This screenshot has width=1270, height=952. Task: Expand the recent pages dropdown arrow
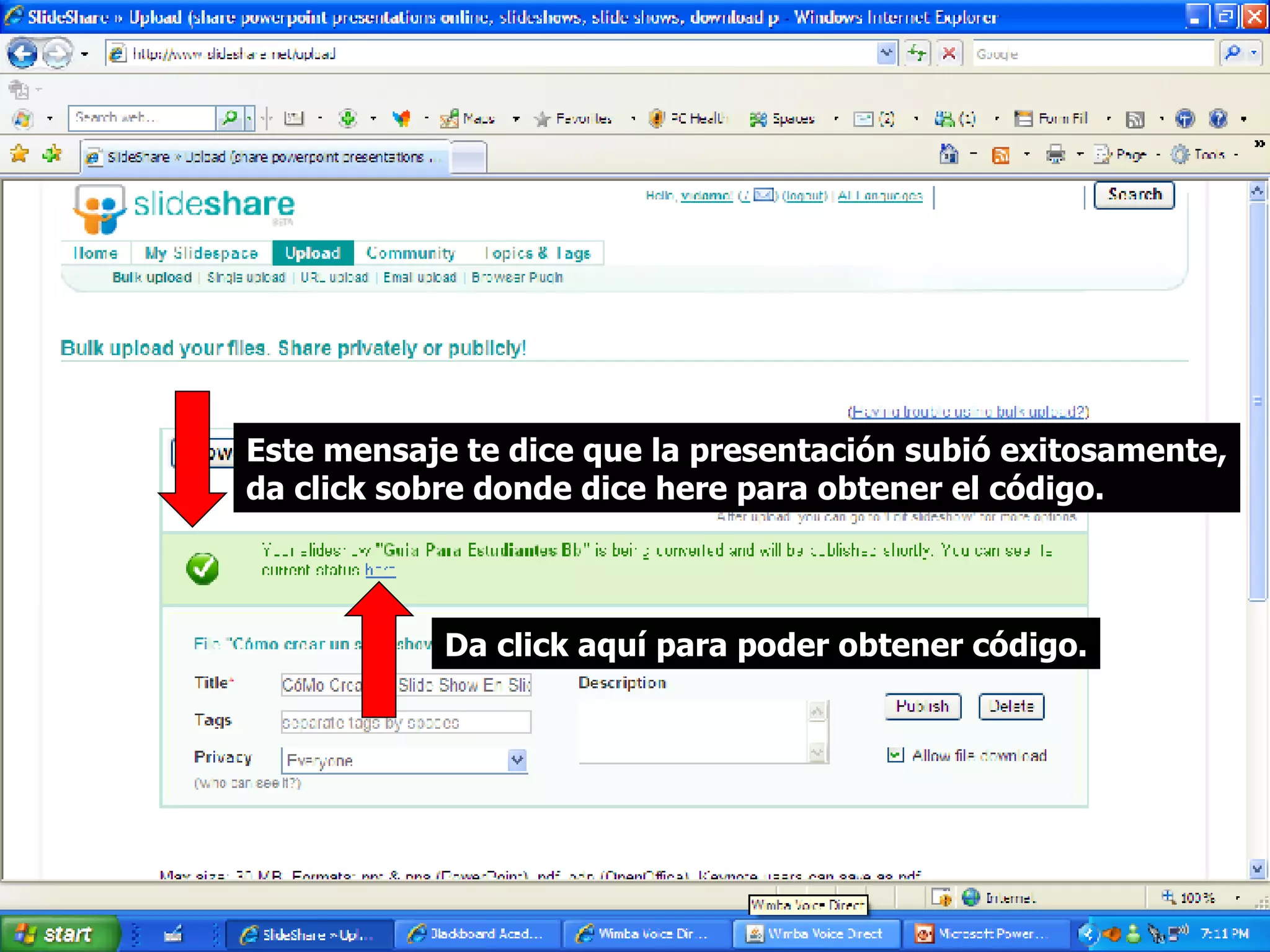pyautogui.click(x=84, y=53)
